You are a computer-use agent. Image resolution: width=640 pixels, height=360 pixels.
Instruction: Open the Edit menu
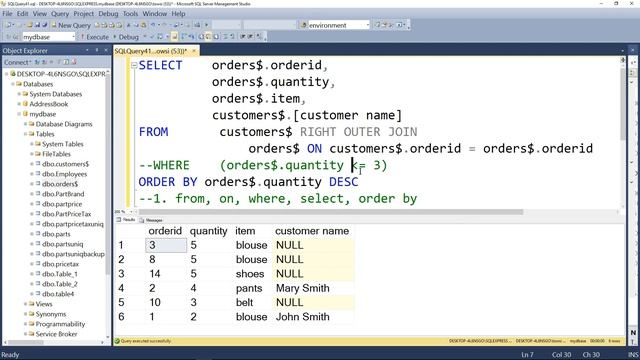pyautogui.click(x=22, y=13)
